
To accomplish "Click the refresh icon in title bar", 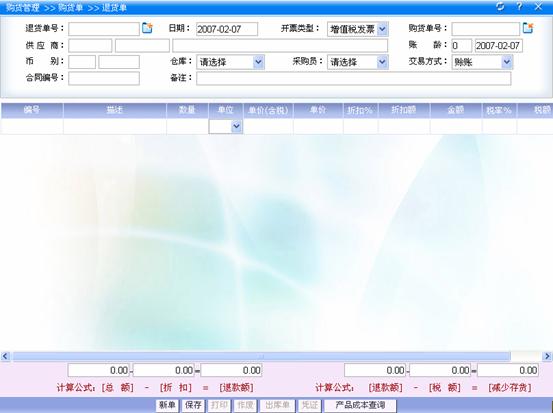I will [x=500, y=6].
